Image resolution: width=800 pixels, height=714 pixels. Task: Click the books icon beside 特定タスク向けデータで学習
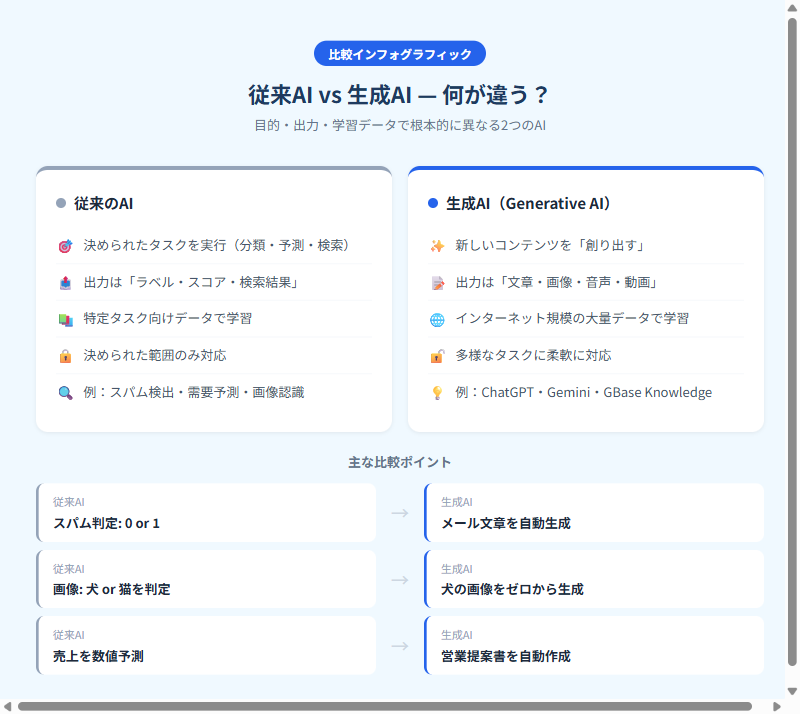[65, 318]
